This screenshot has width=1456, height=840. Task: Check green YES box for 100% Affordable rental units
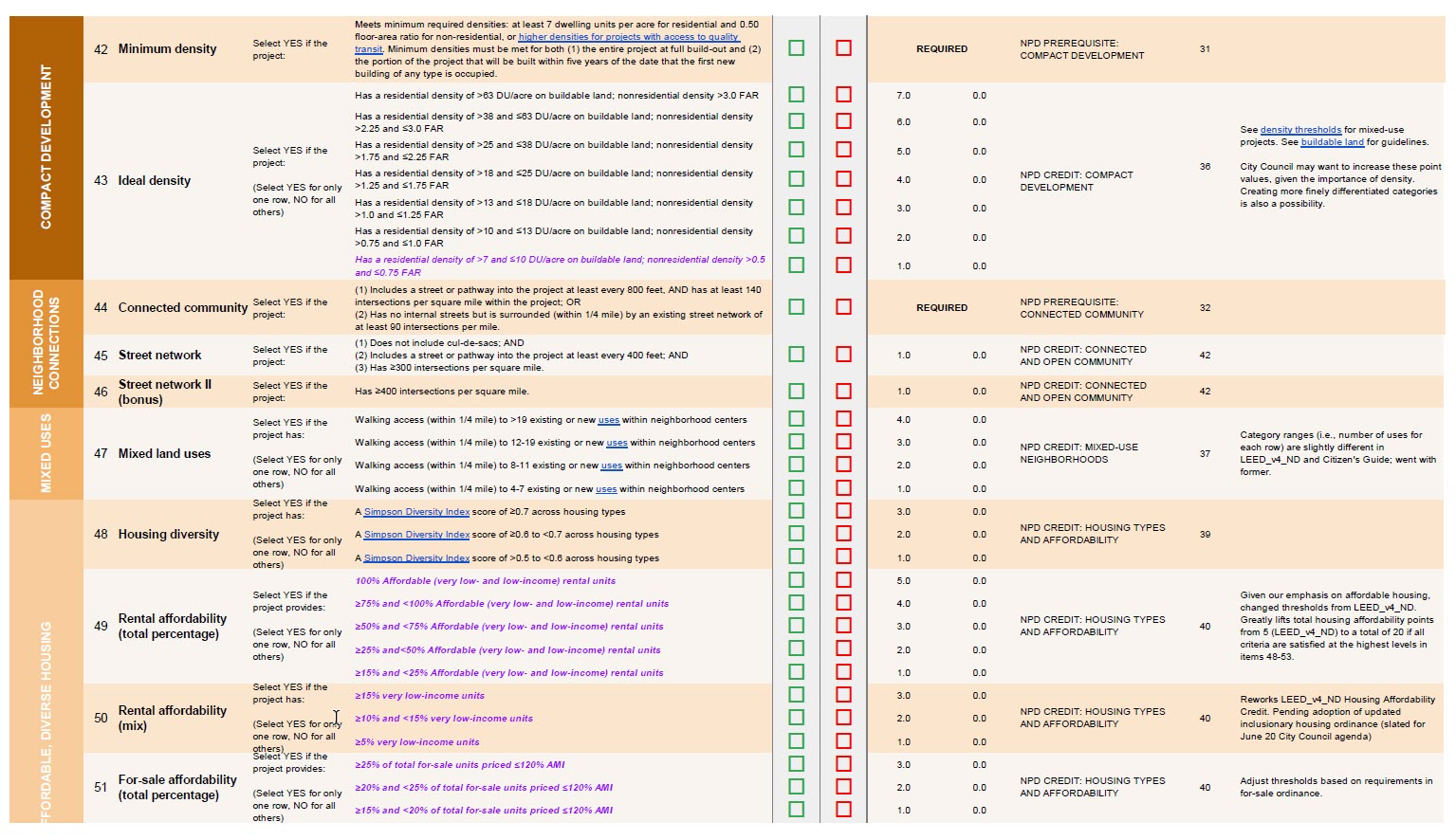coord(796,580)
